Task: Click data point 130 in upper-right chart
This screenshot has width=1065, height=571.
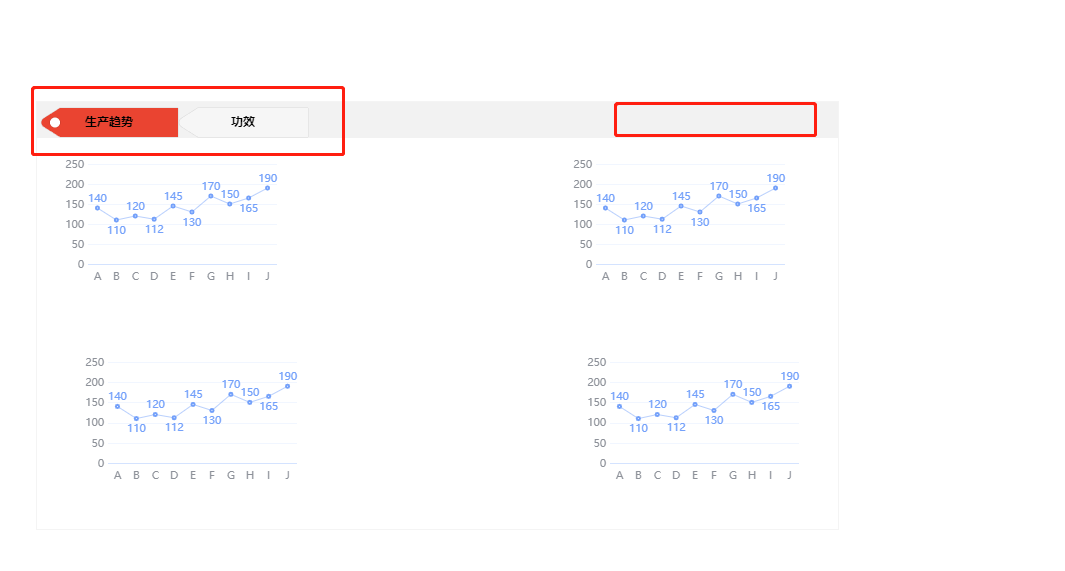Action: [700, 212]
